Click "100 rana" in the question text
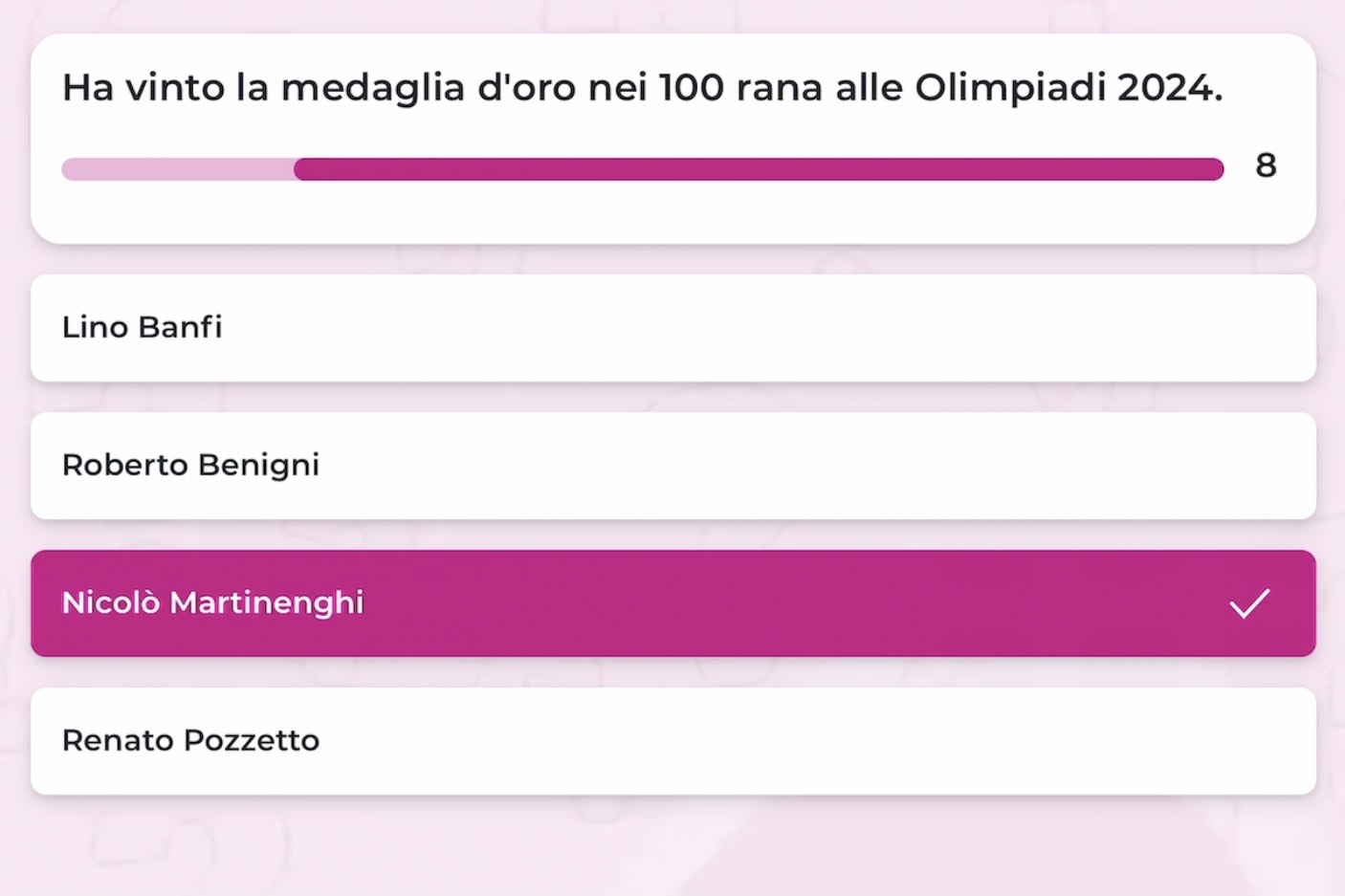 pyautogui.click(x=740, y=88)
